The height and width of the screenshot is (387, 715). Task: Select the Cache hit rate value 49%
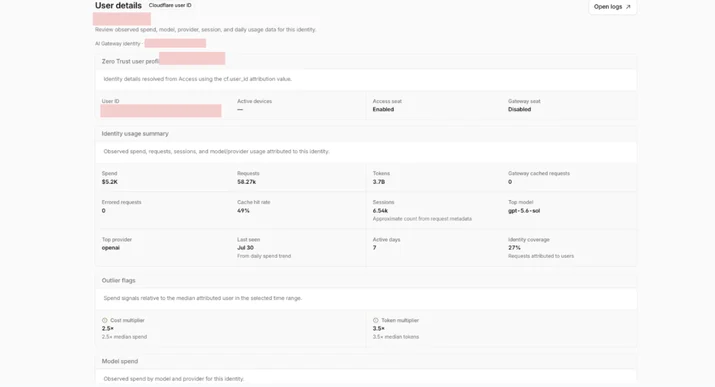pyautogui.click(x=243, y=211)
